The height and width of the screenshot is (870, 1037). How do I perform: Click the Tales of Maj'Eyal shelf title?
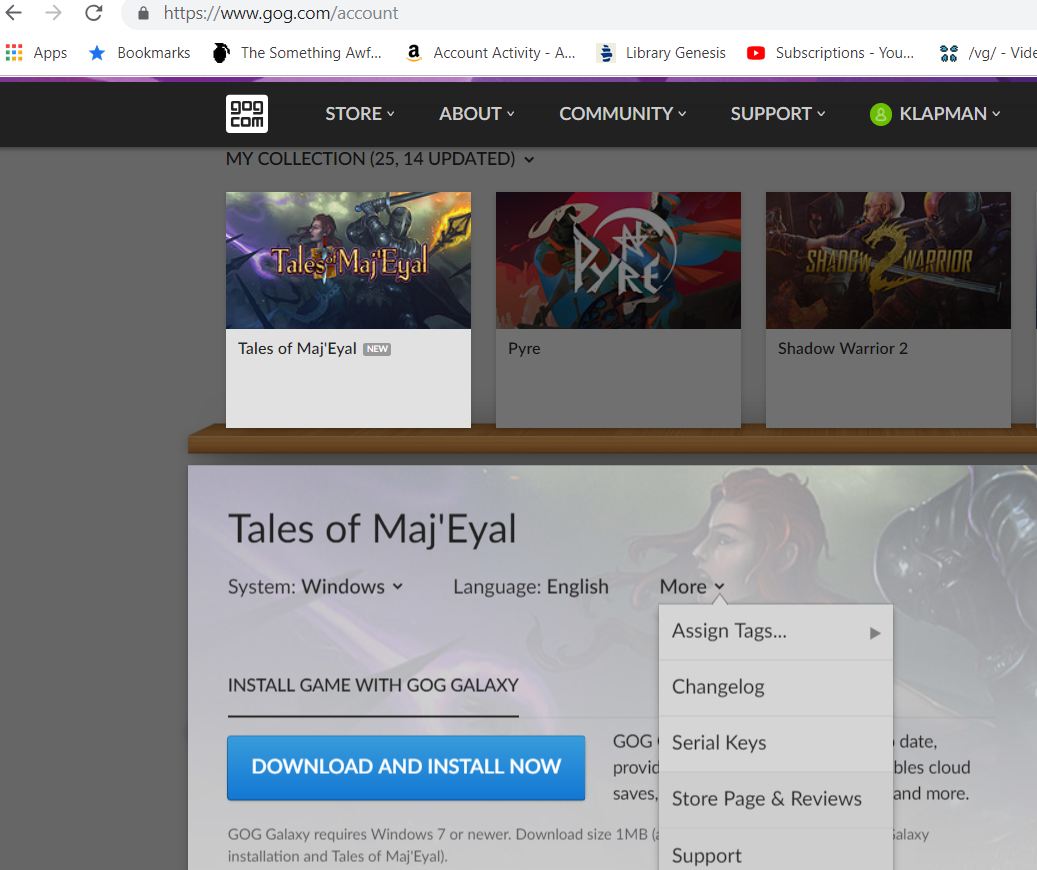coord(297,349)
